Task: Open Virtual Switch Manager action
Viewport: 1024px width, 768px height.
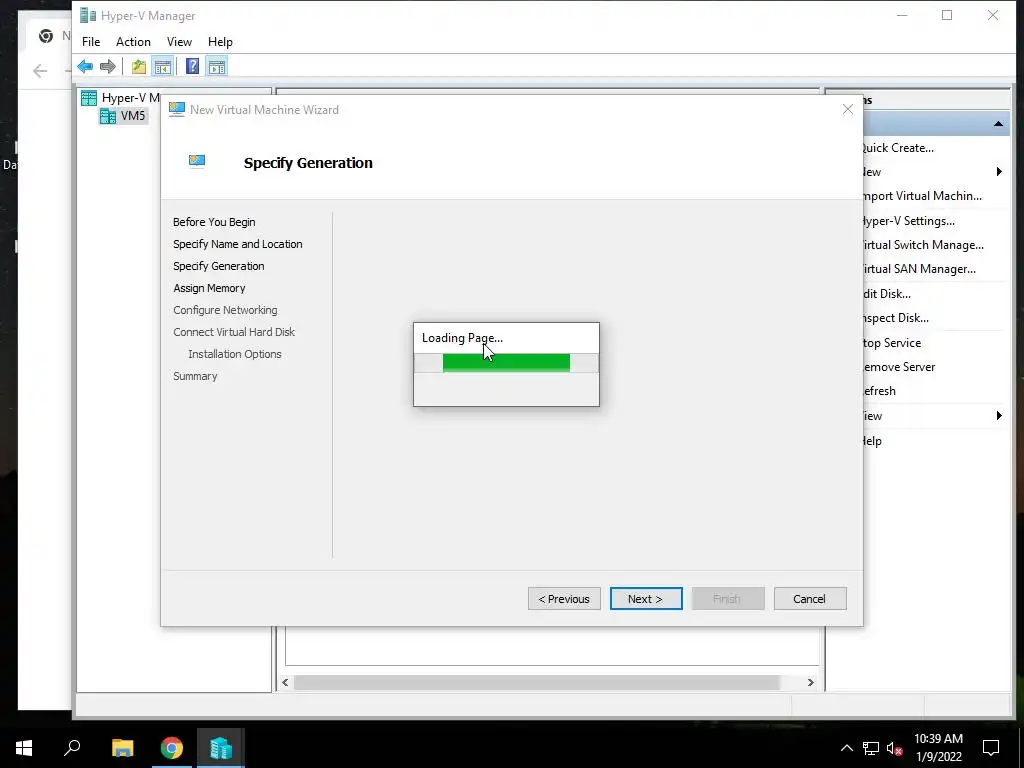Action: click(x=922, y=245)
